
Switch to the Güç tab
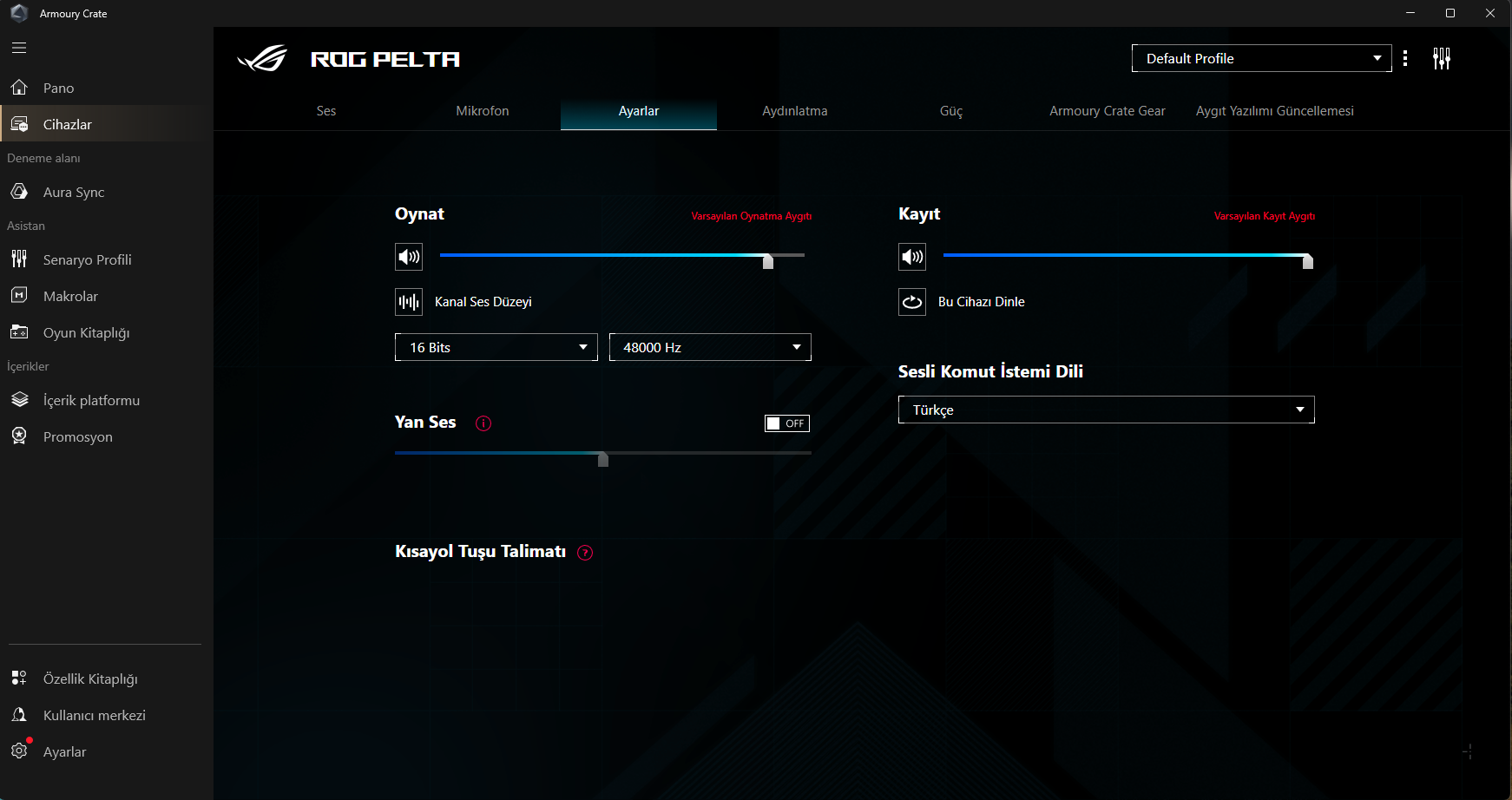[951, 111]
